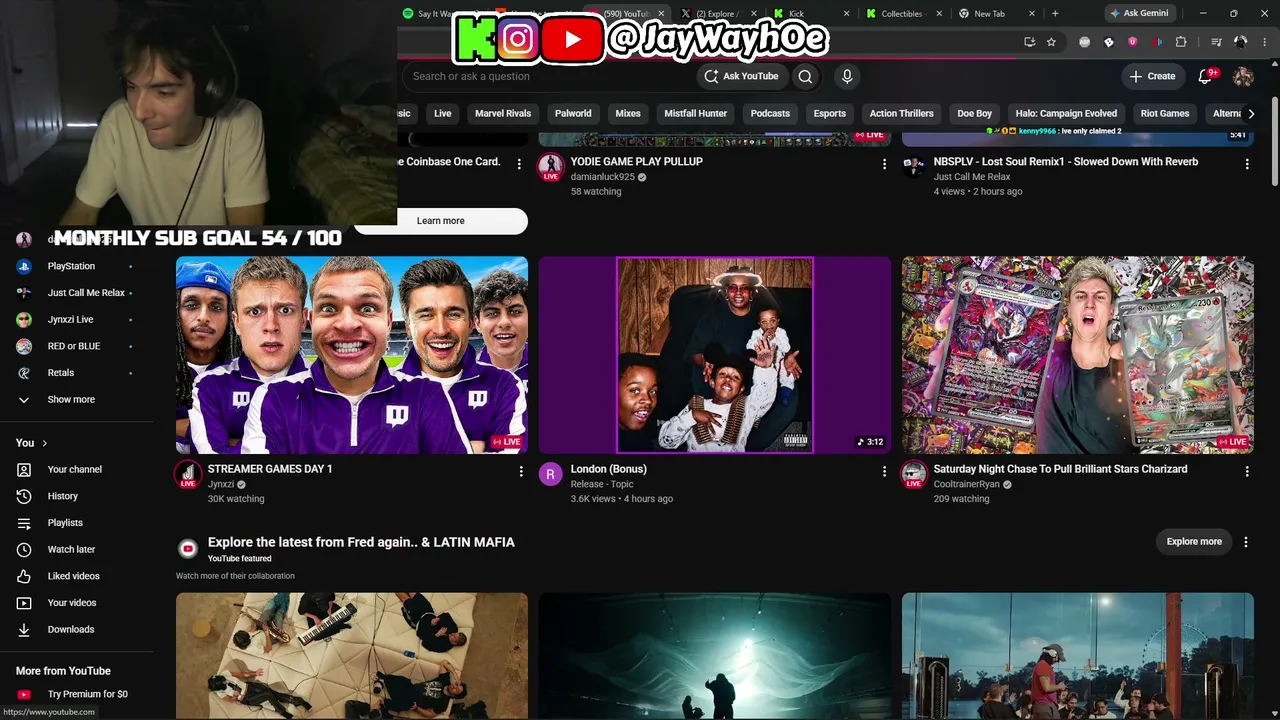The width and height of the screenshot is (1280, 720).
Task: Filter by the Podcasts chip
Action: pos(770,113)
